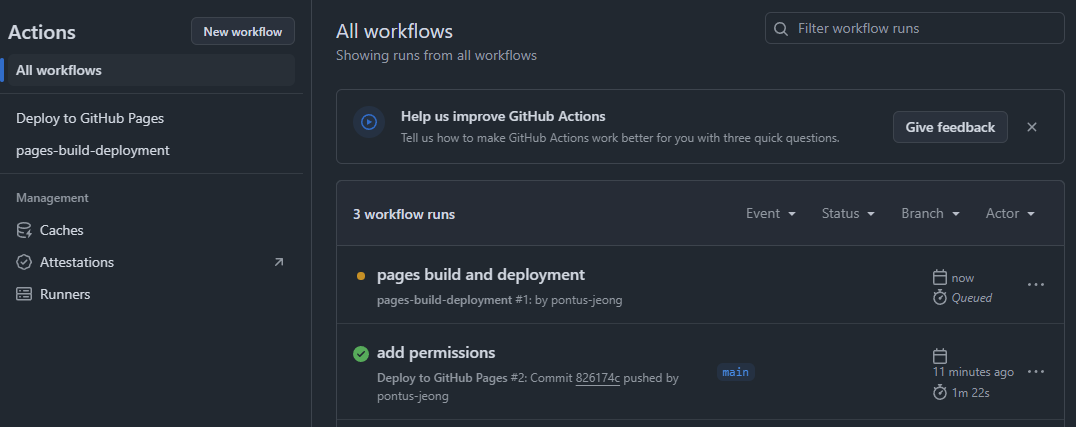1076x427 pixels.
Task: Click the Caches database icon
Action: [24, 230]
